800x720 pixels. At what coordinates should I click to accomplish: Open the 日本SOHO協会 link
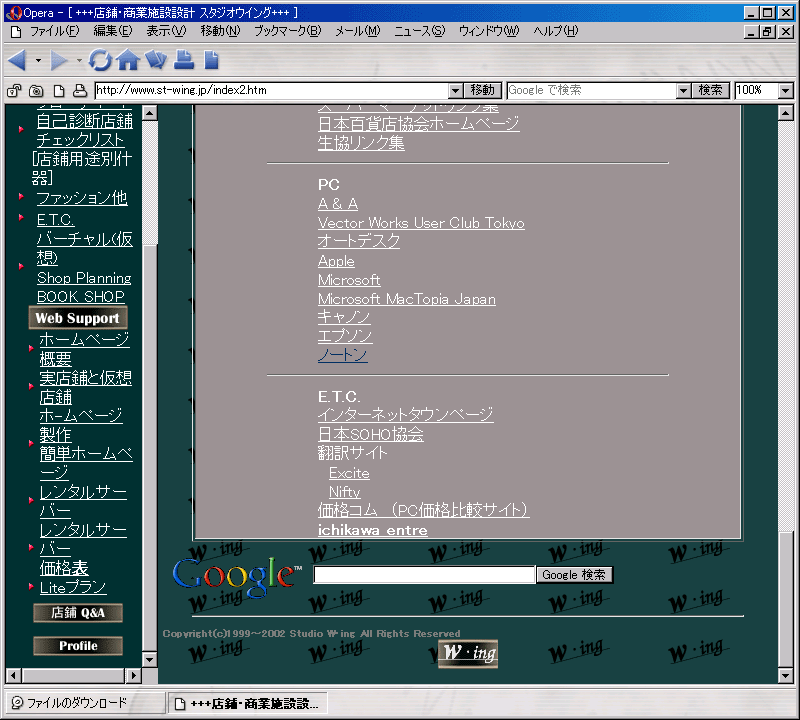(370, 434)
